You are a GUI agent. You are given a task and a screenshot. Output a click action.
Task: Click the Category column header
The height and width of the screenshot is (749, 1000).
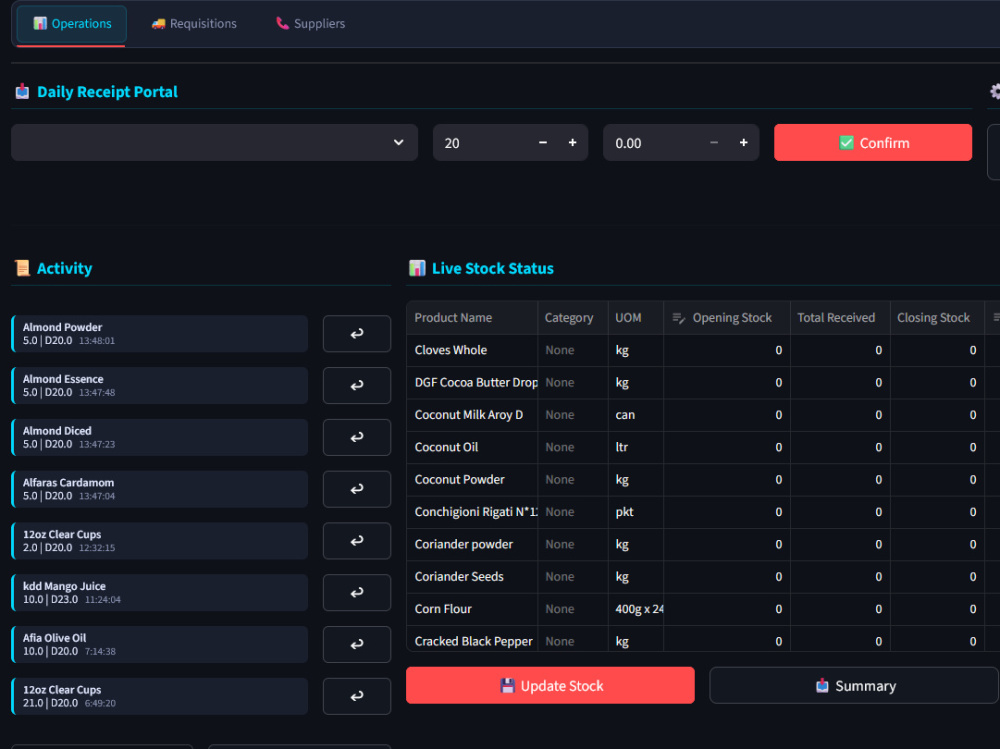[x=573, y=317]
